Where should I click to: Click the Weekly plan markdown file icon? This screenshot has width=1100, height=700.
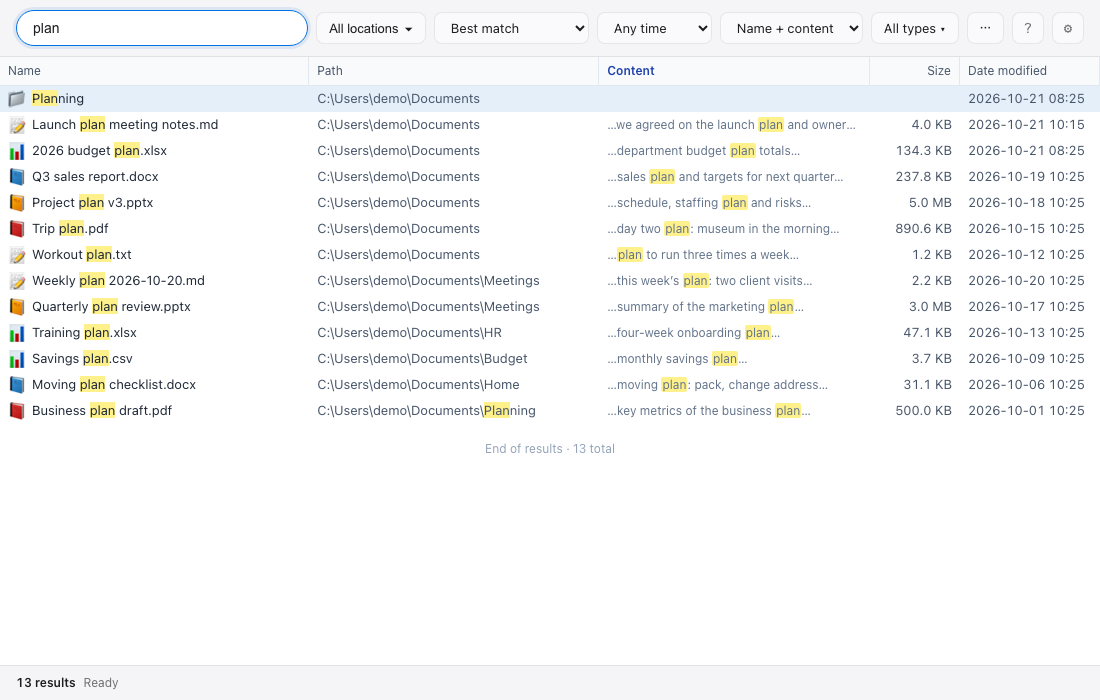17,281
